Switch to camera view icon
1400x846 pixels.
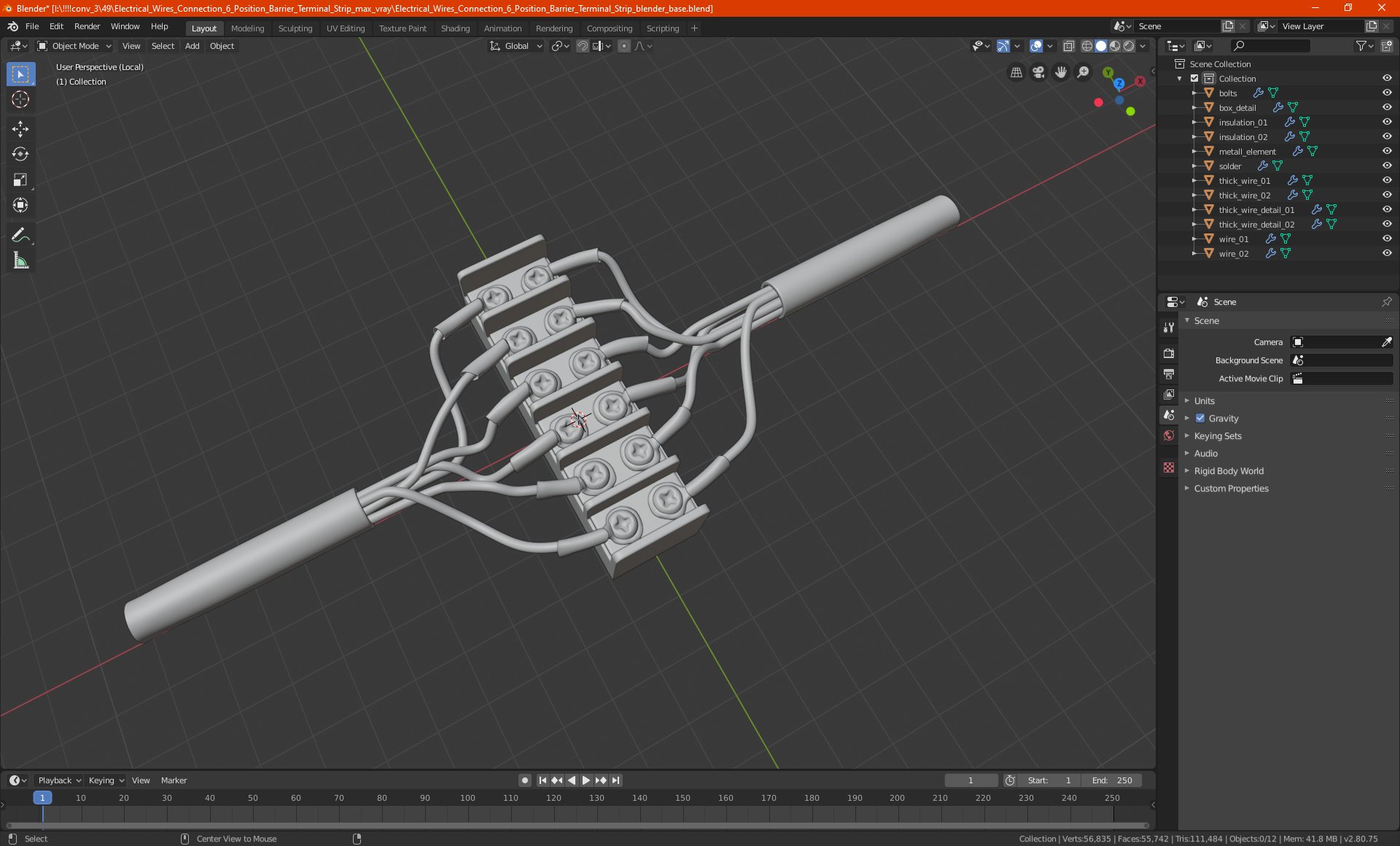coord(1038,72)
